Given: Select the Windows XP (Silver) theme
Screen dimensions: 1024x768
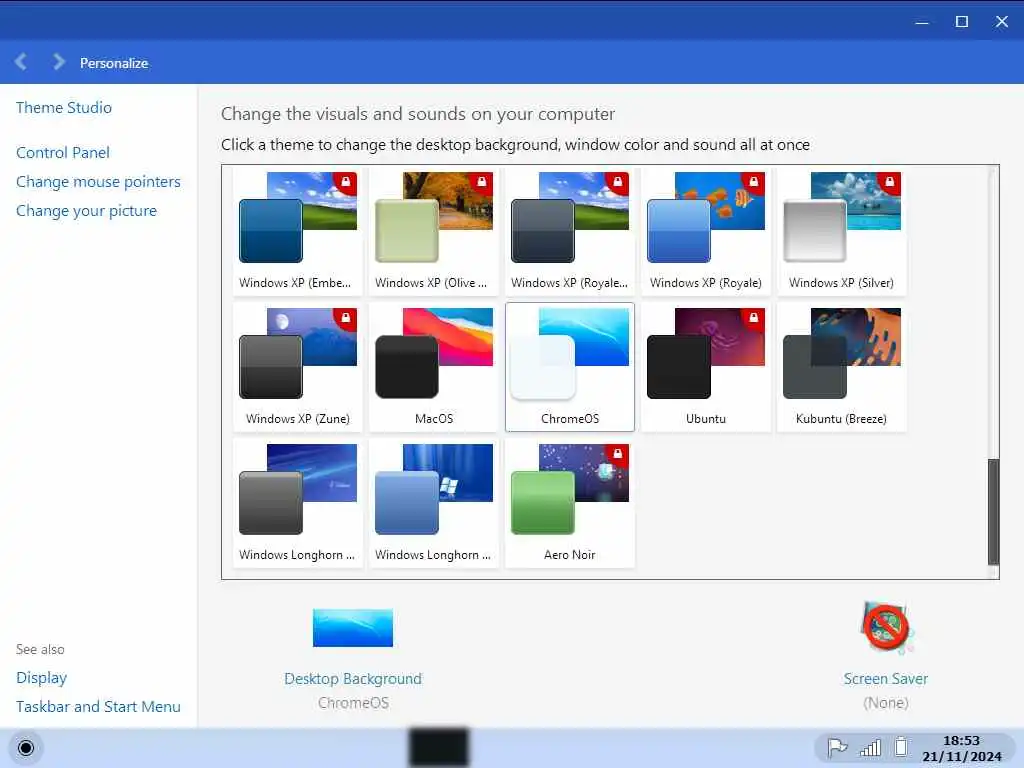Looking at the screenshot, I should [841, 231].
